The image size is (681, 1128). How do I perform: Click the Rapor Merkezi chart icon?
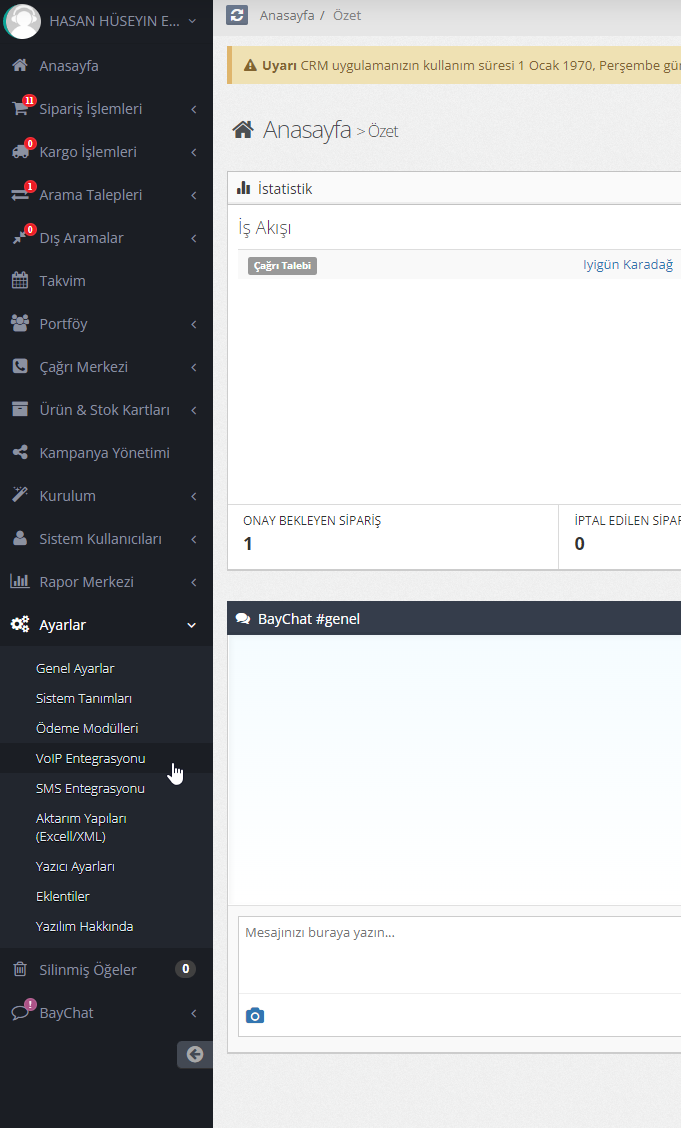point(20,582)
